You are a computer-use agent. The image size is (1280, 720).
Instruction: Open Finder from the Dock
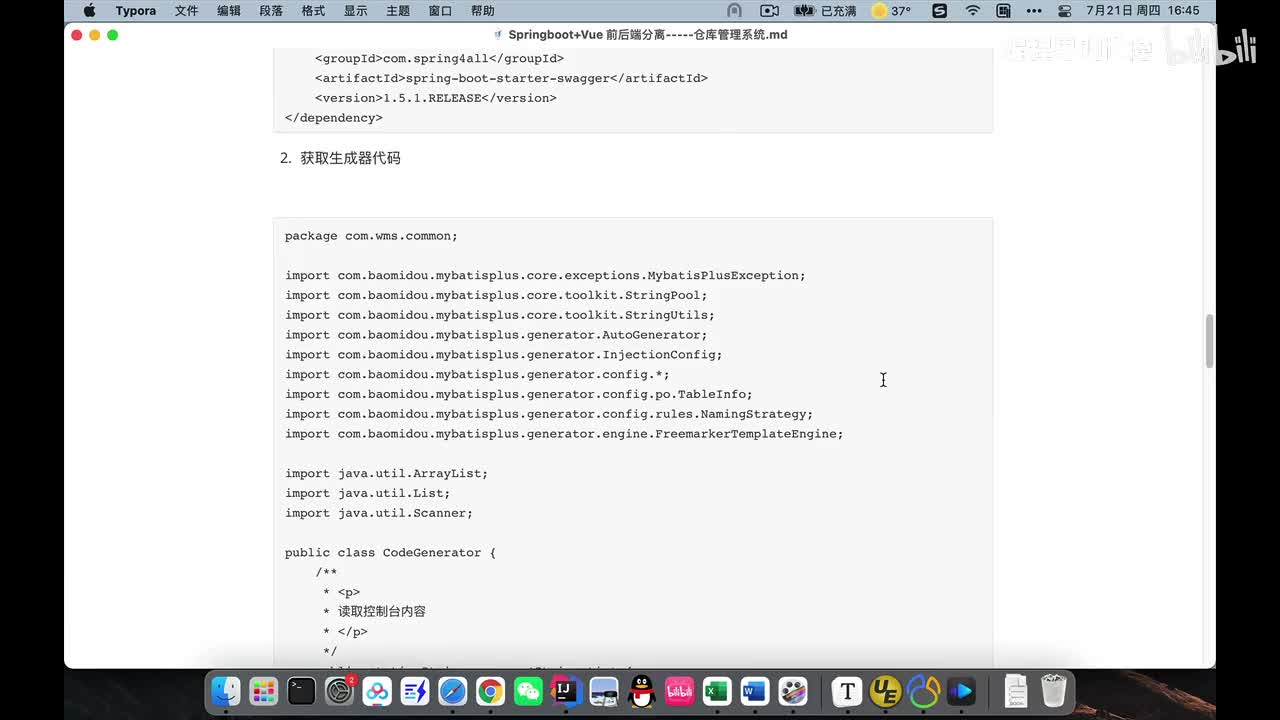coord(226,691)
